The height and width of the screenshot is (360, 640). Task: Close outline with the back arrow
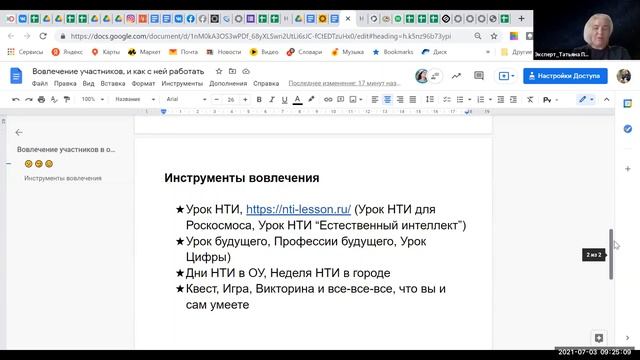coord(19,132)
